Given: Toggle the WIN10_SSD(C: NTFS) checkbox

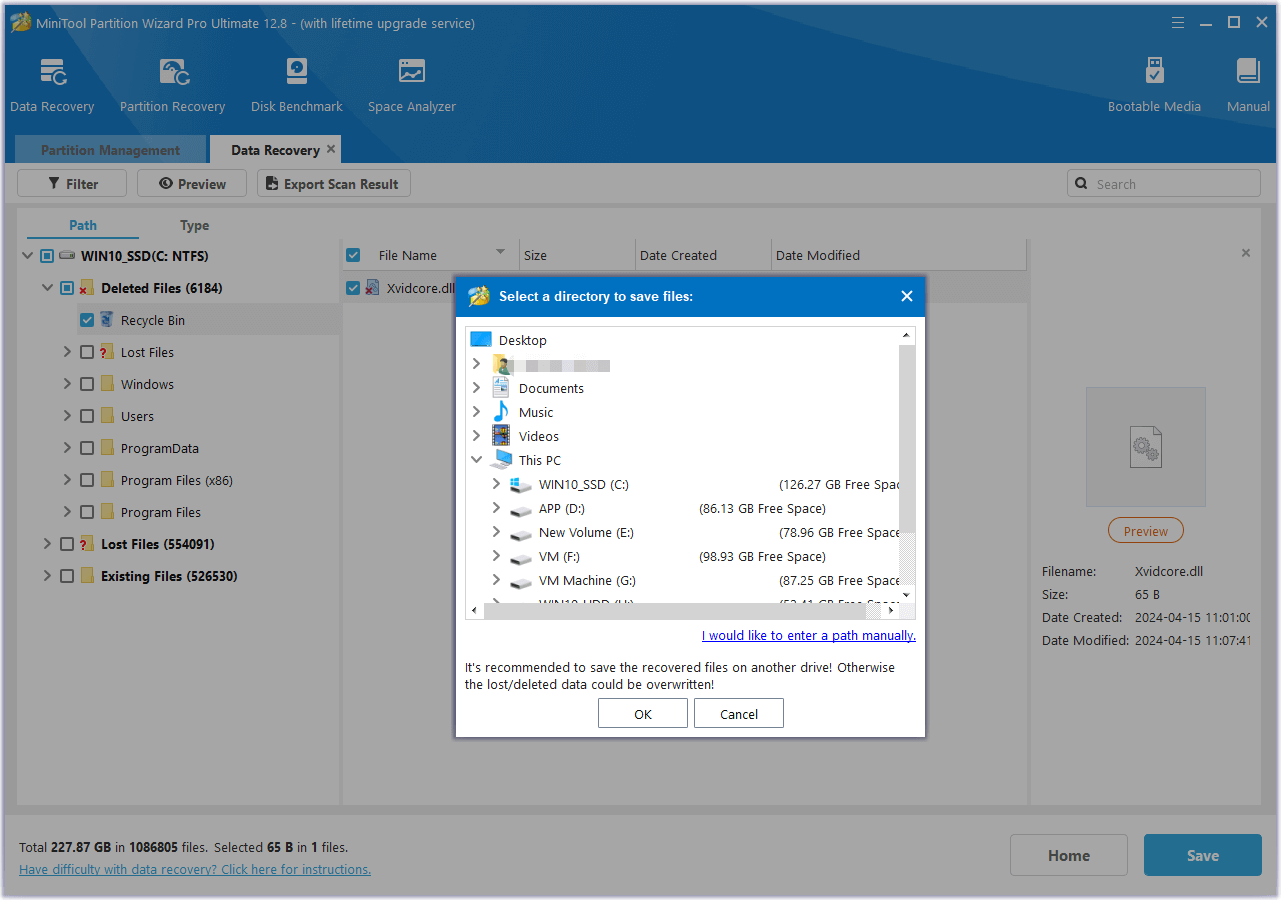Looking at the screenshot, I should click(x=47, y=256).
